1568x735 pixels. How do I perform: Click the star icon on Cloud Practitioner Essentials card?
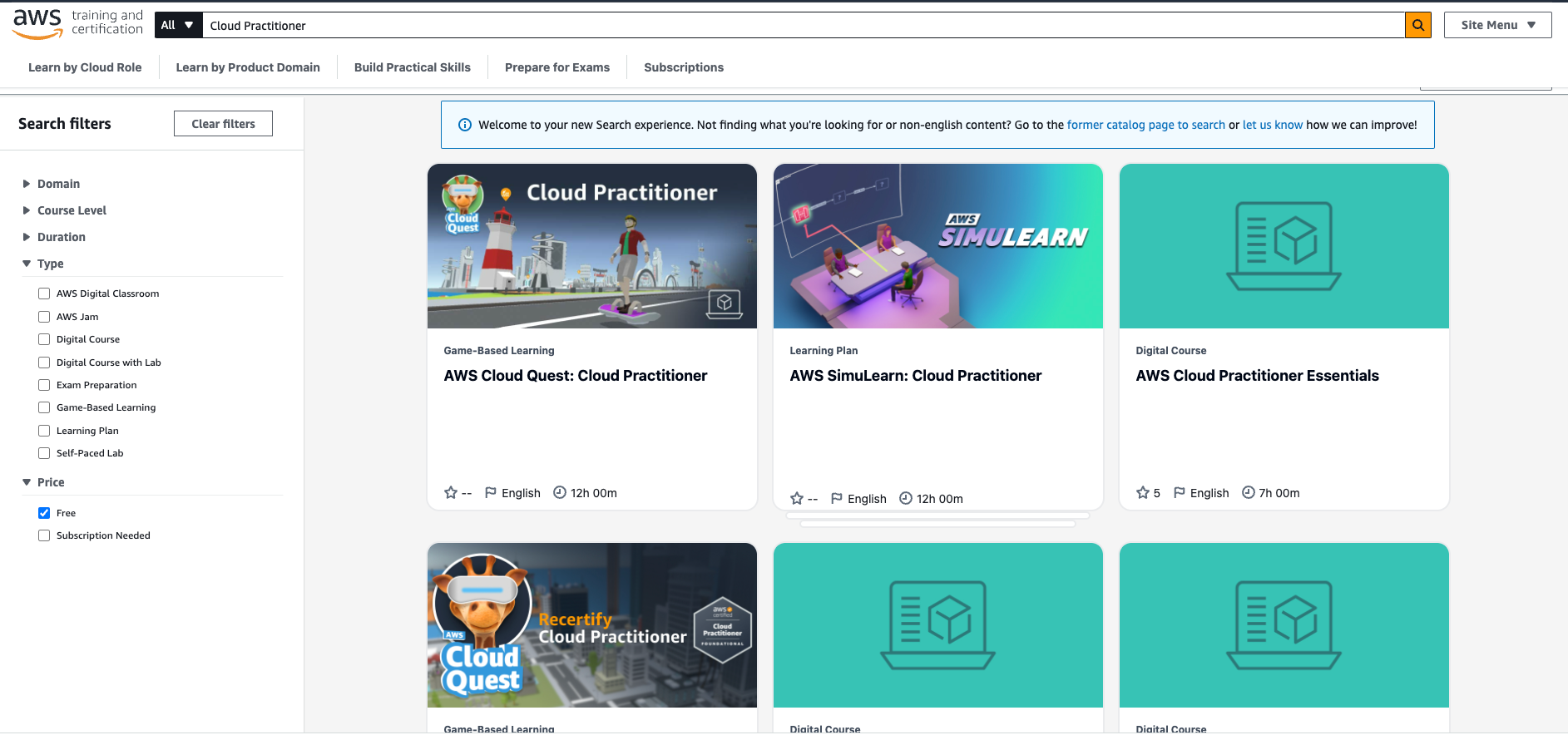1143,492
